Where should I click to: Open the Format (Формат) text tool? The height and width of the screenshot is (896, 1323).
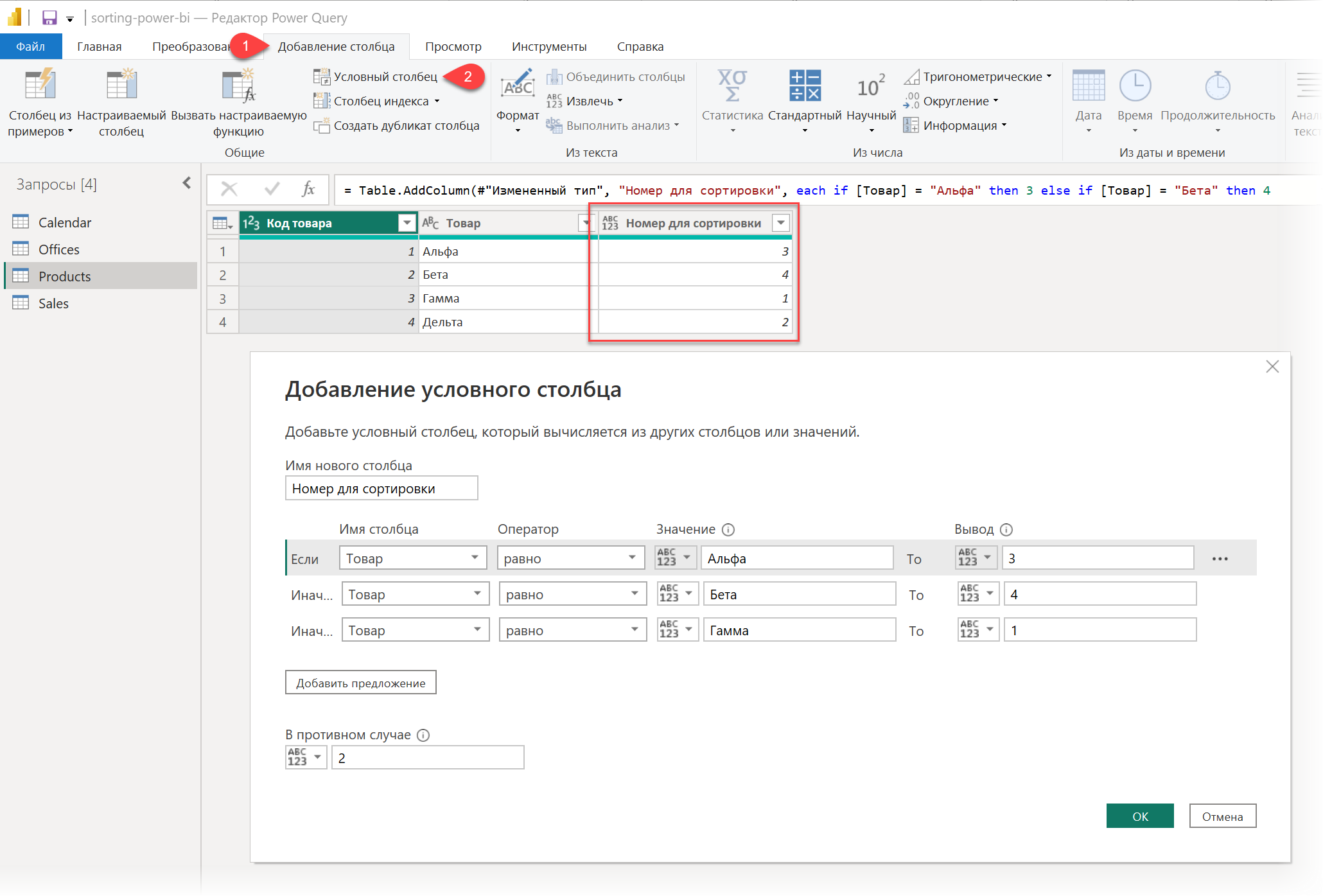(518, 87)
